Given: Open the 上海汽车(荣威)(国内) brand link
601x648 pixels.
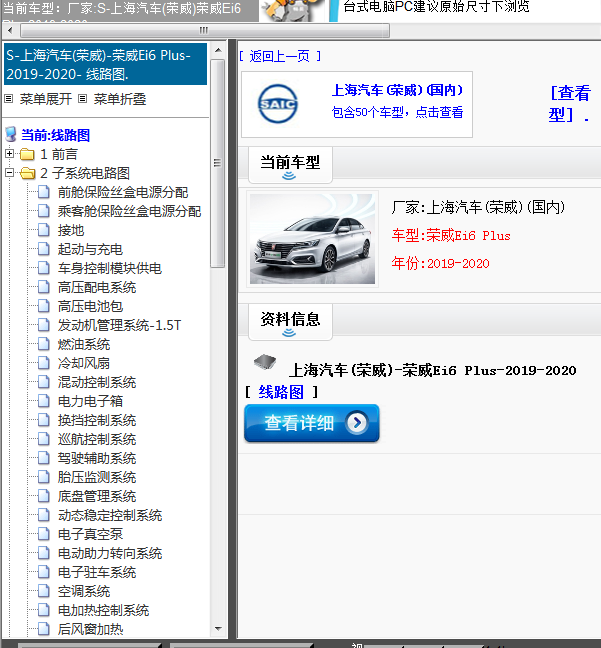Looking at the screenshot, I should pos(397,90).
